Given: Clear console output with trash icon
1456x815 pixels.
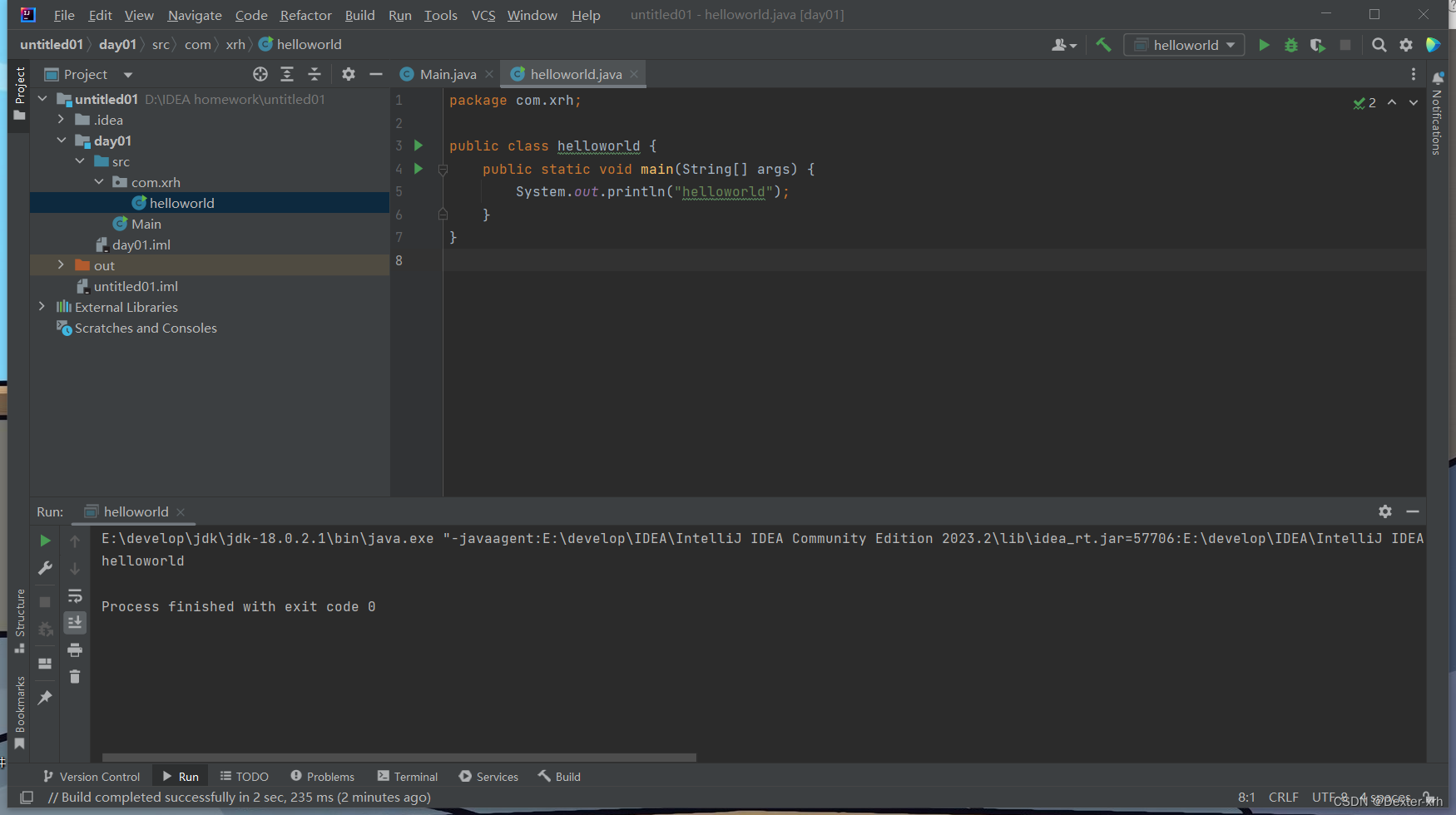Looking at the screenshot, I should click(x=74, y=676).
